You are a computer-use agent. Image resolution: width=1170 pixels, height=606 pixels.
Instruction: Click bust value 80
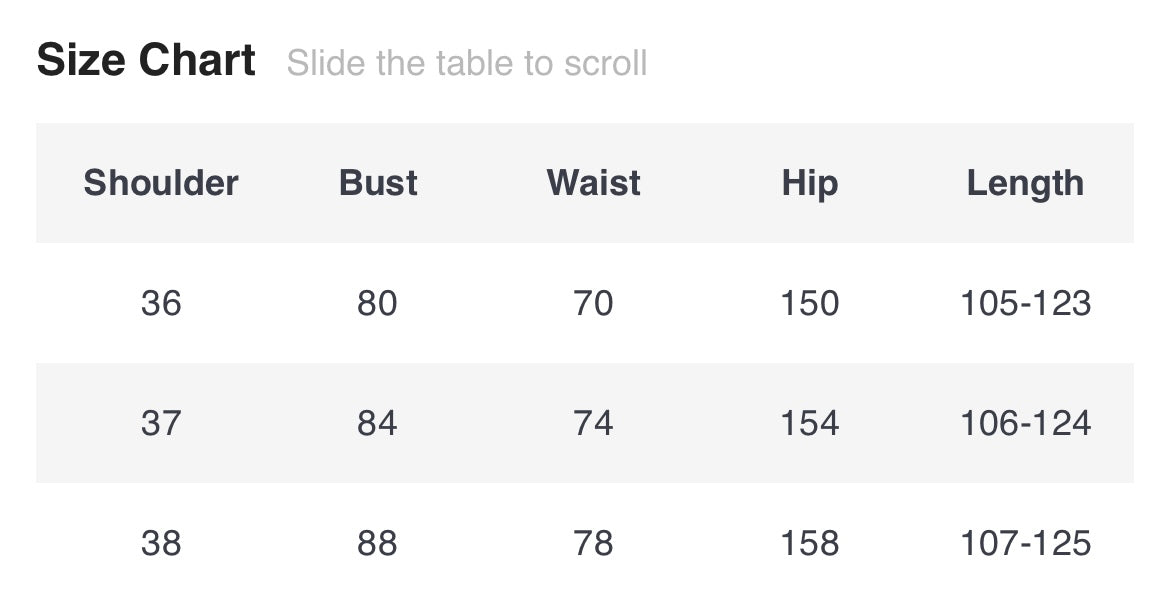click(377, 303)
